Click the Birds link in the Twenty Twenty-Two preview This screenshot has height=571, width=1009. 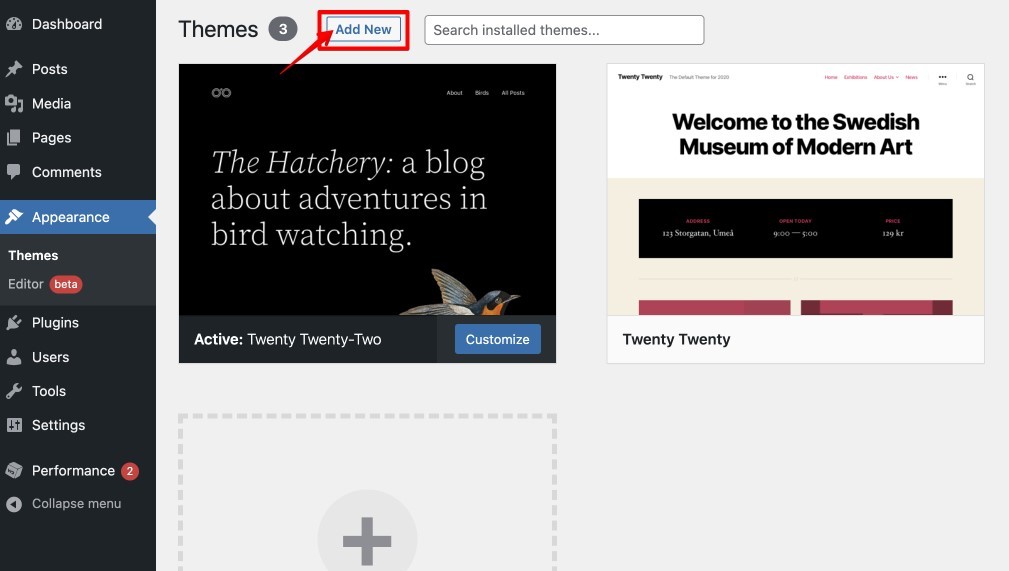[x=482, y=93]
